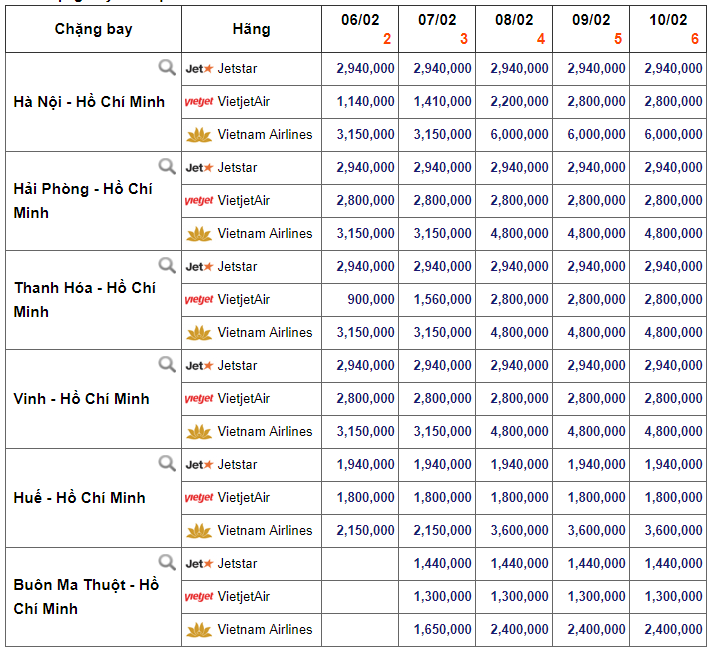Pick Huế Vietnam Airlines 2,150,000 on 06/02
712x653 pixels.
pyautogui.click(x=366, y=530)
